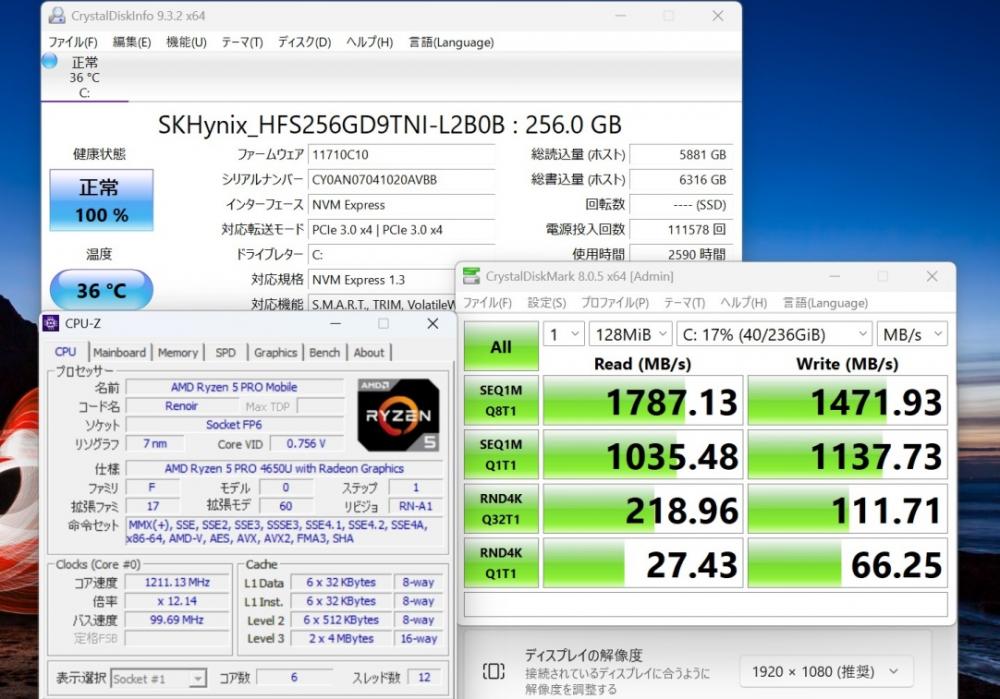Image resolution: width=1000 pixels, height=699 pixels.
Task: Click the CrystalDiskMark app icon in title bar
Action: [471, 276]
